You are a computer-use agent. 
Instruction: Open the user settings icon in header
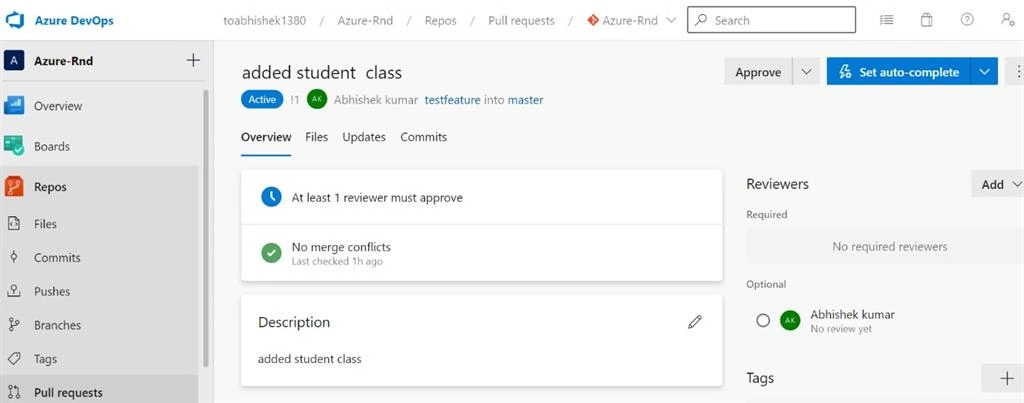(x=1008, y=20)
